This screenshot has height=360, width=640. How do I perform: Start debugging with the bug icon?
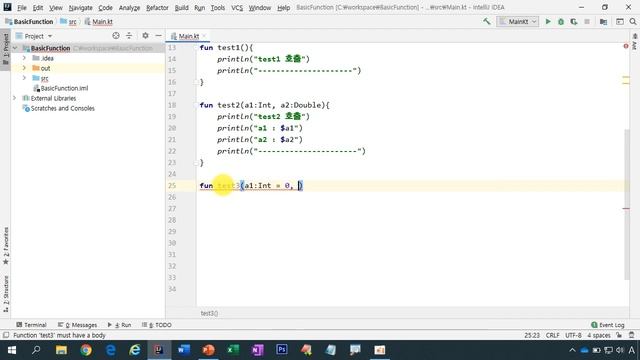(561, 22)
